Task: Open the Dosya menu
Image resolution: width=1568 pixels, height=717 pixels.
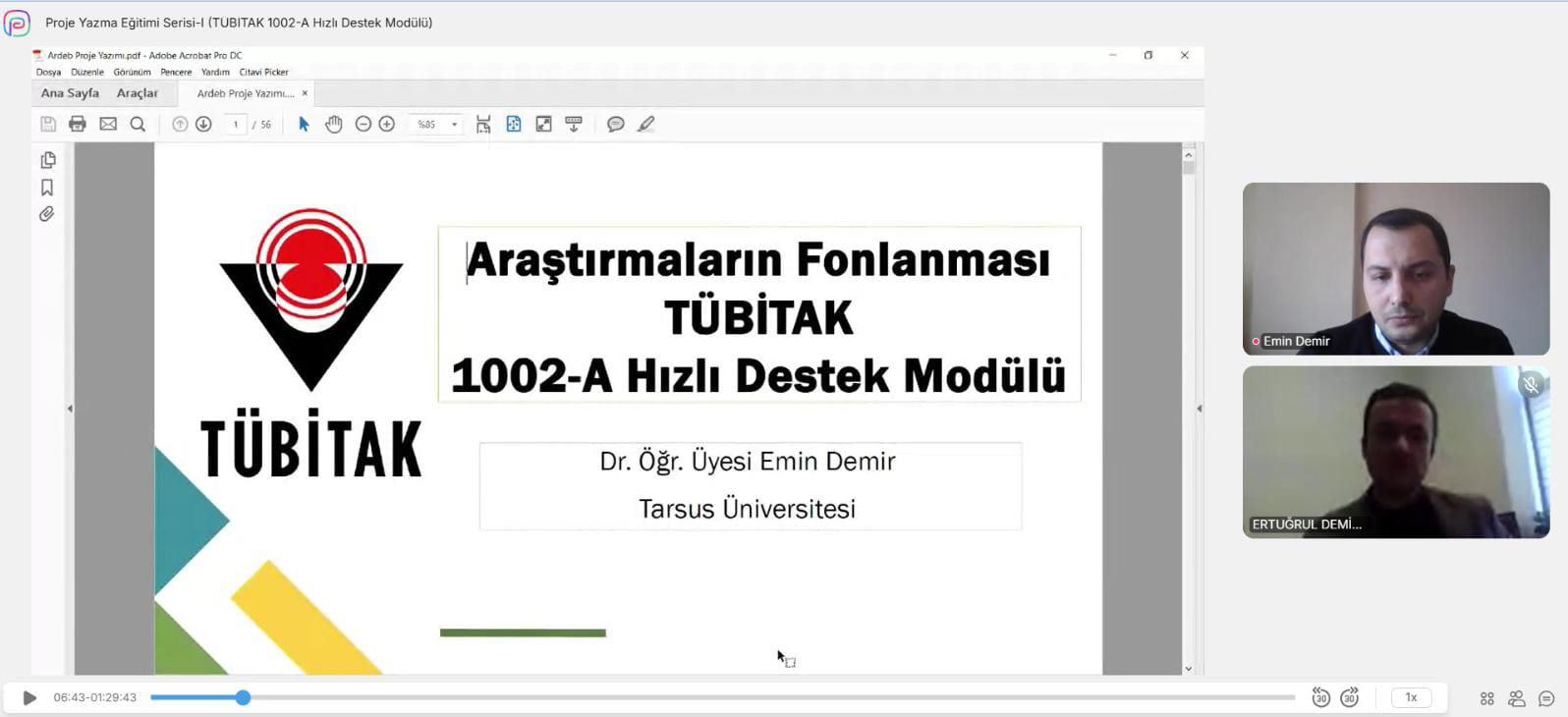Action: pos(48,72)
